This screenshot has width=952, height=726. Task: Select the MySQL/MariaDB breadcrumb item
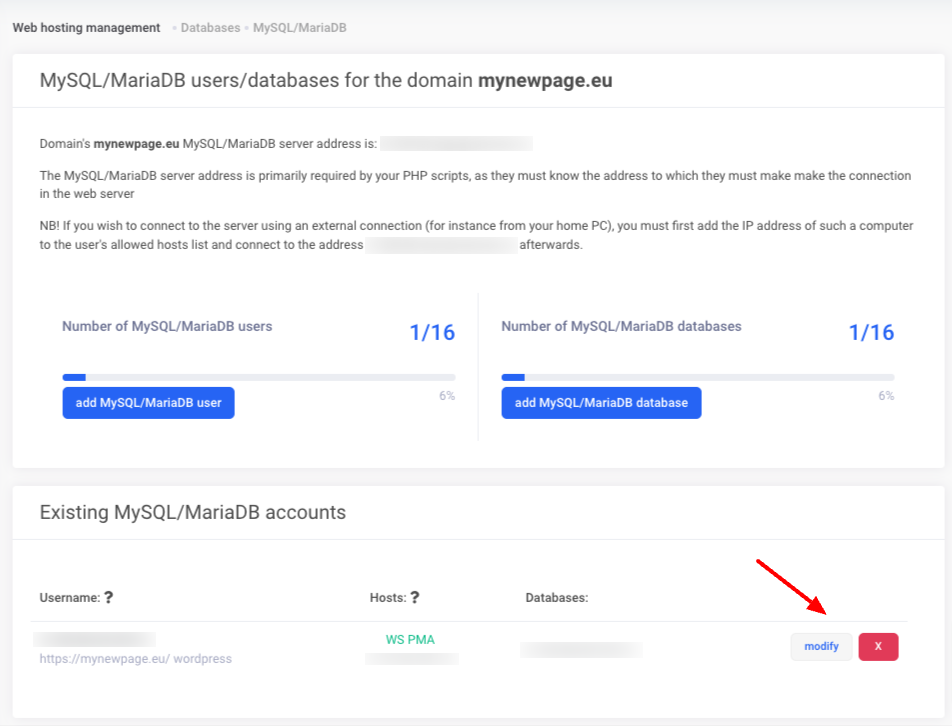pos(299,28)
